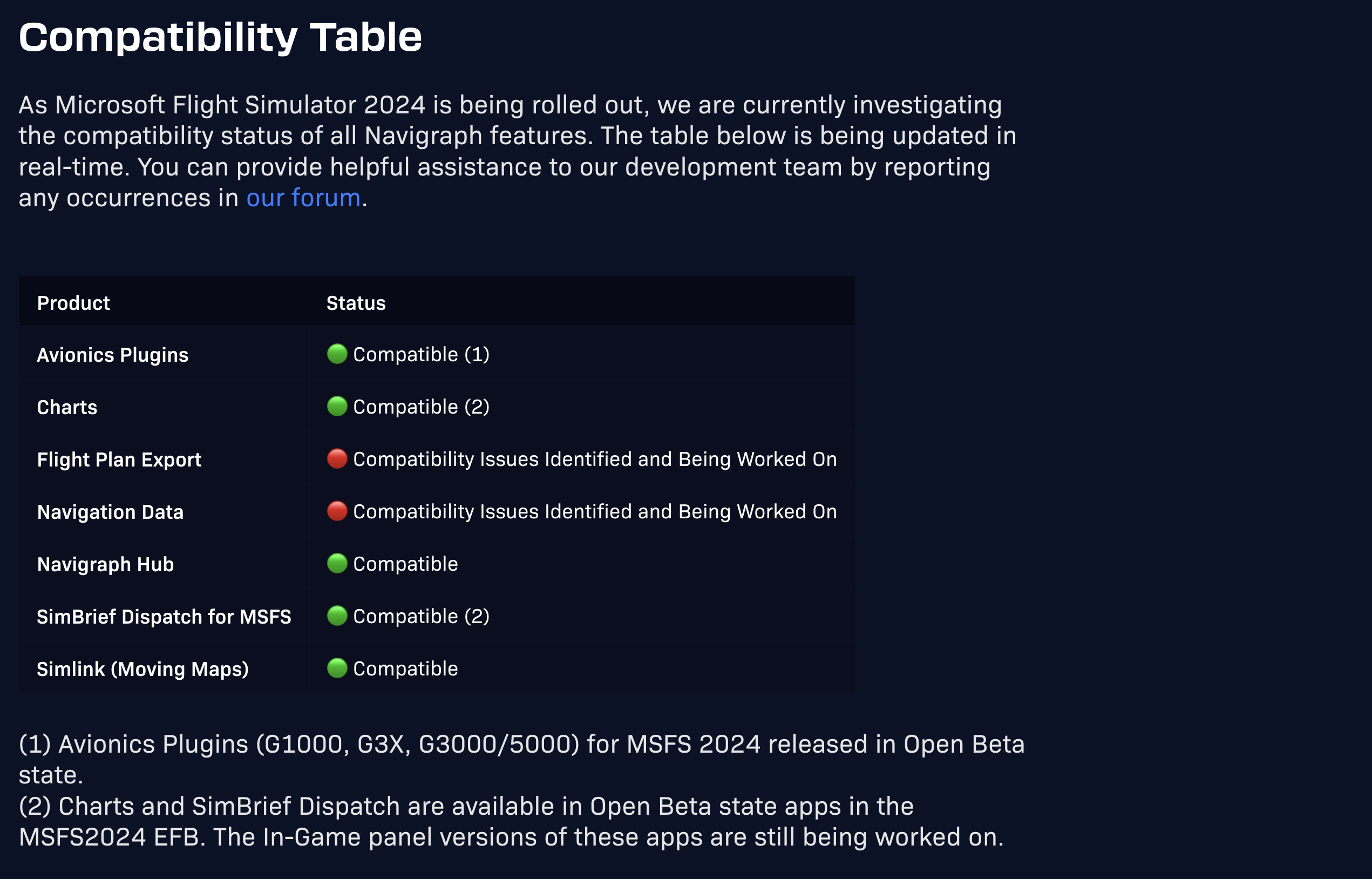Image resolution: width=1372 pixels, height=879 pixels.
Task: Click the Navigation Data product name
Action: [110, 512]
